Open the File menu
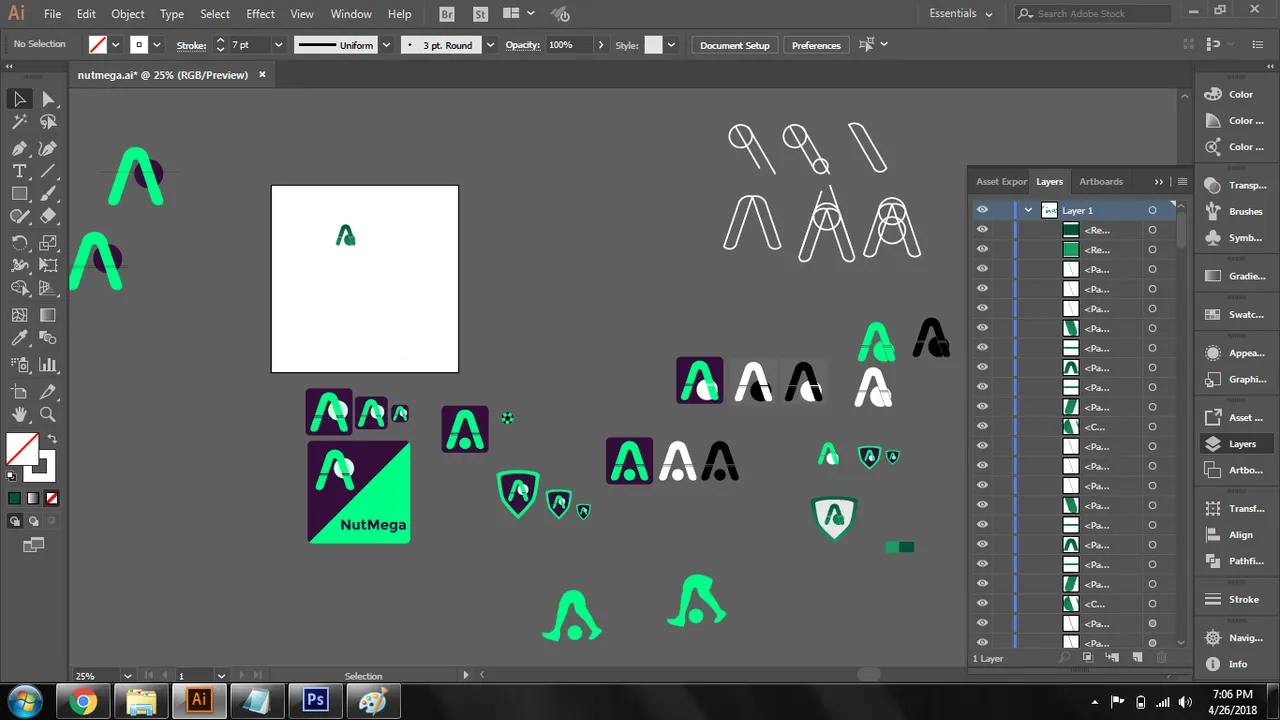The width and height of the screenshot is (1280, 720). pos(52,14)
